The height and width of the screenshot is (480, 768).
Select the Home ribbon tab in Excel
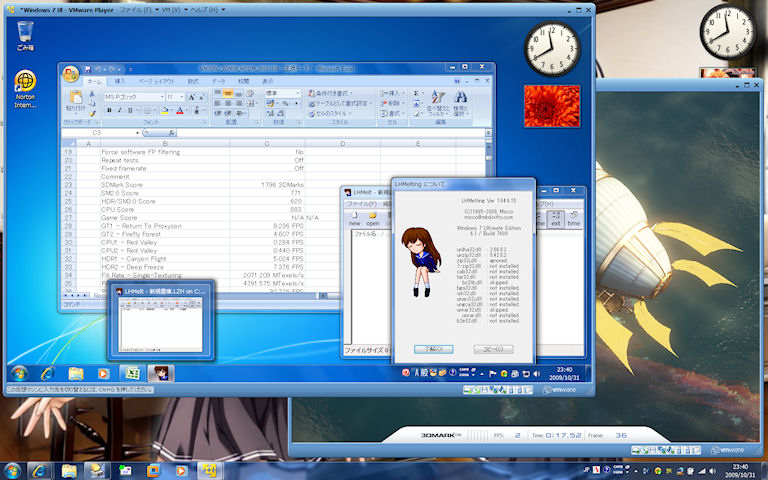(94, 81)
